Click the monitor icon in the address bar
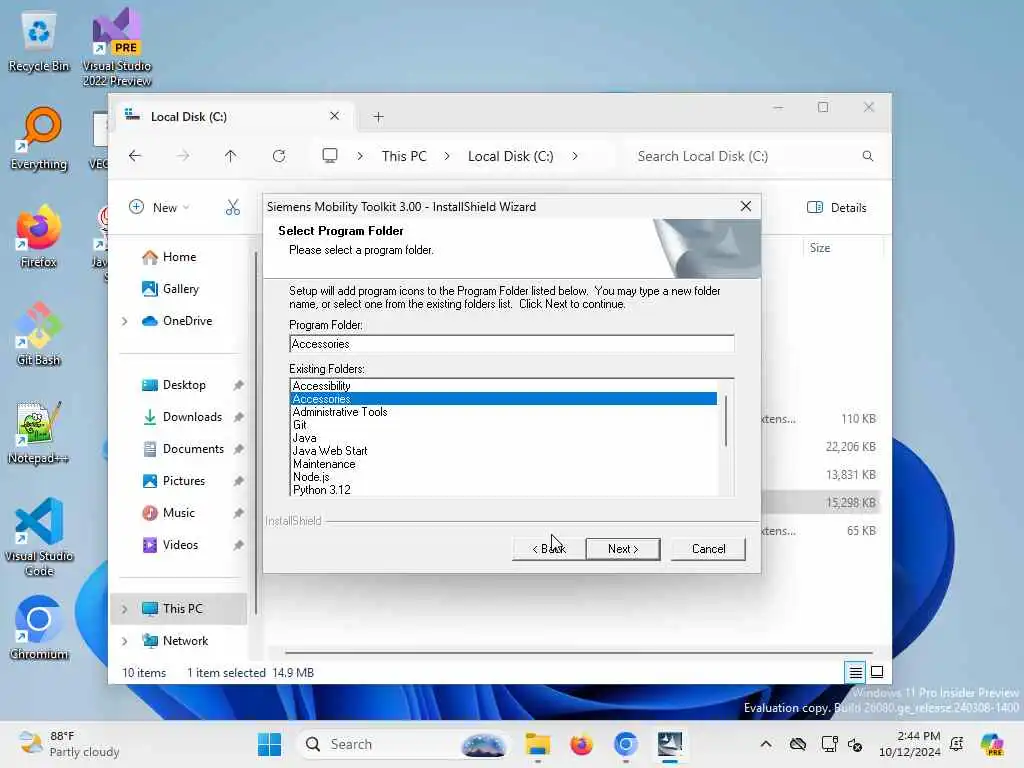This screenshot has height=768, width=1024. point(330,156)
